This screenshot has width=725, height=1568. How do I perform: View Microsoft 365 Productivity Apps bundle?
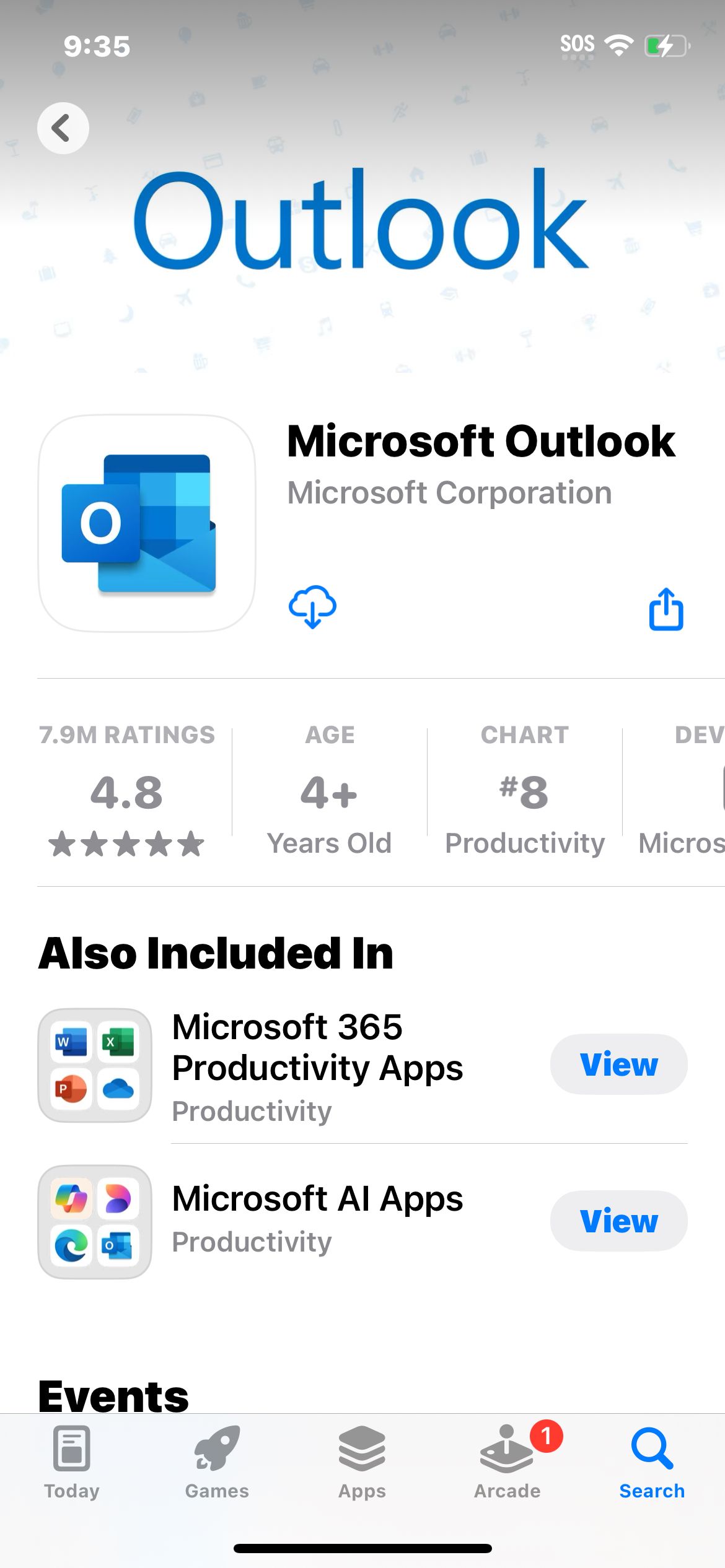tap(618, 1064)
